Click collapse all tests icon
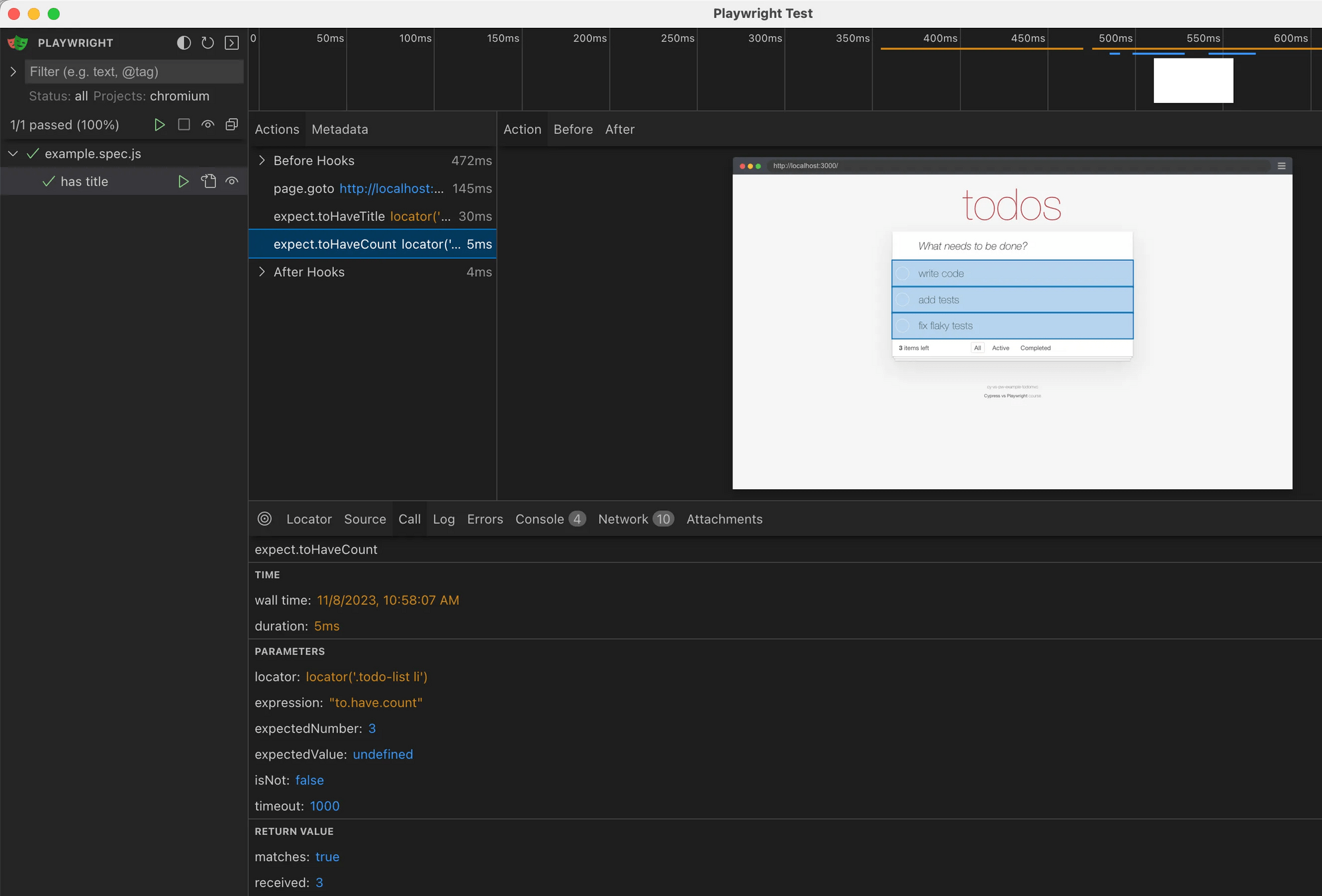This screenshot has height=896, width=1322. 232,125
